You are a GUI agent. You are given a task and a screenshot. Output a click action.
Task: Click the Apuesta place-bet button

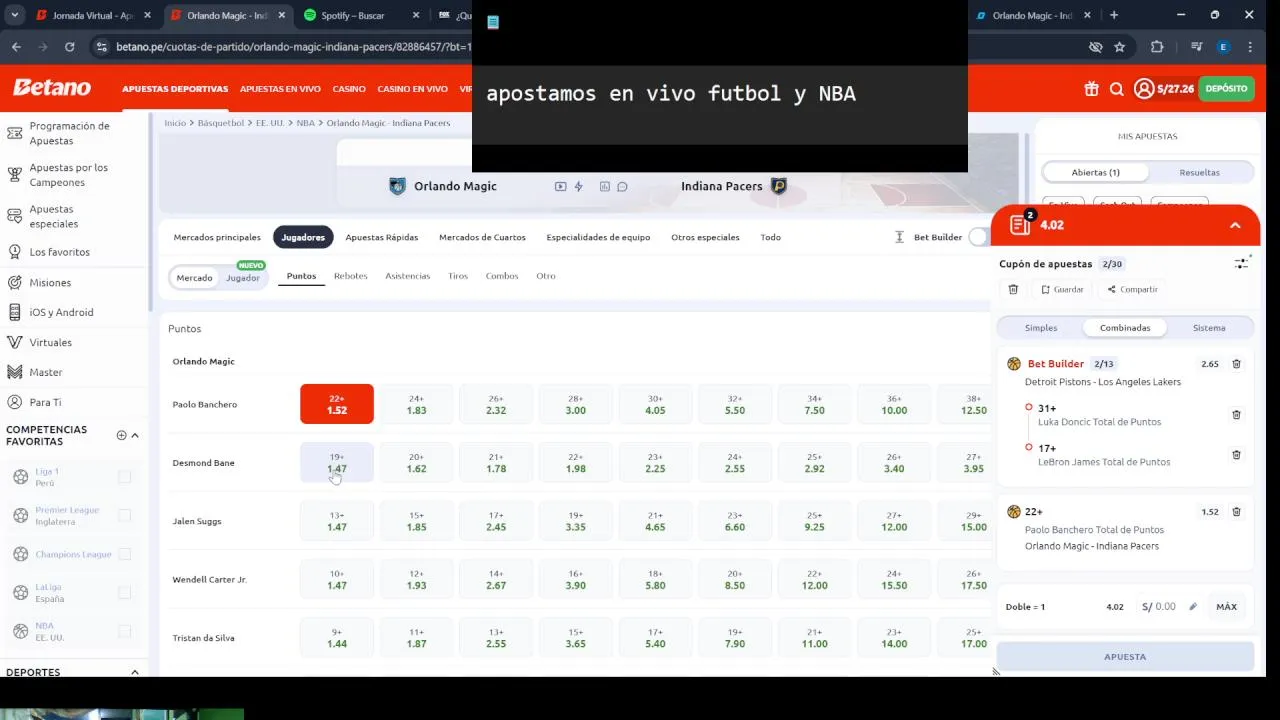point(1125,657)
